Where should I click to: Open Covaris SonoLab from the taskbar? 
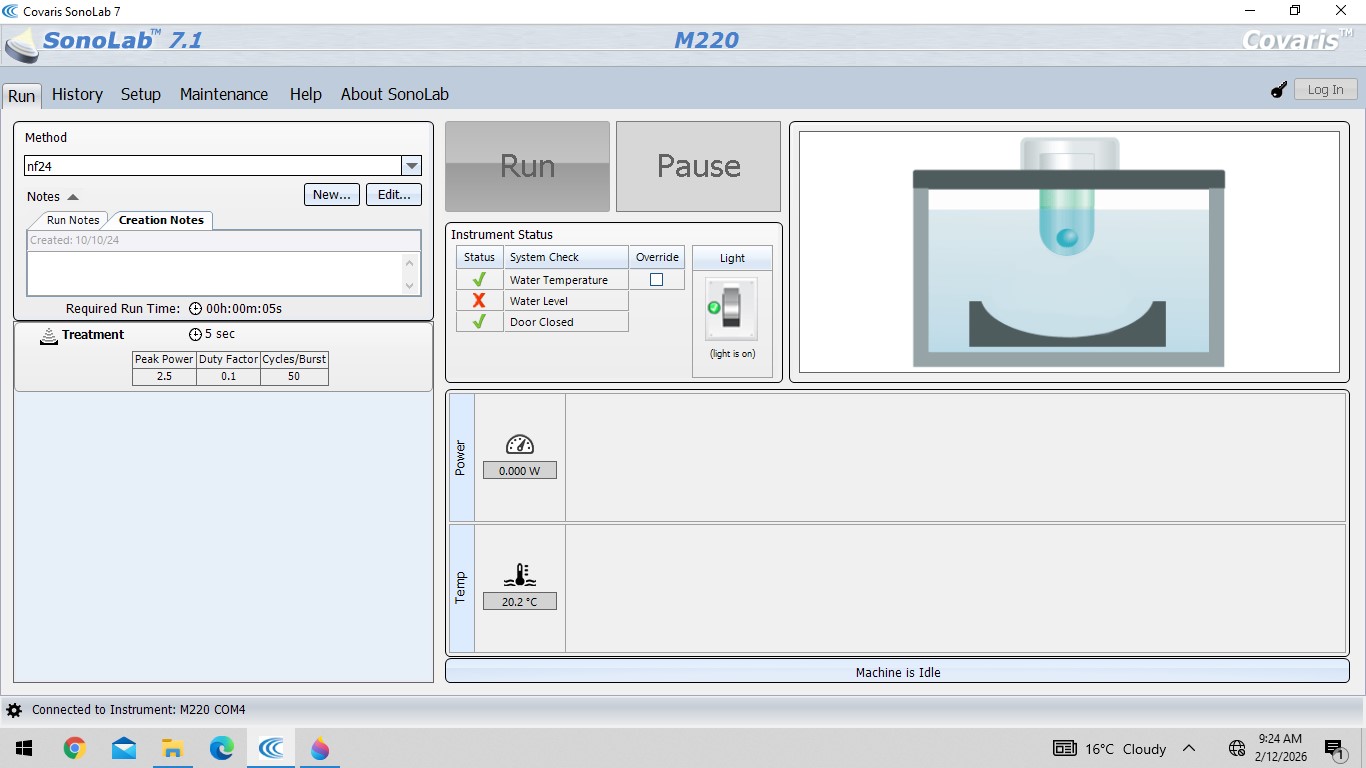270,748
